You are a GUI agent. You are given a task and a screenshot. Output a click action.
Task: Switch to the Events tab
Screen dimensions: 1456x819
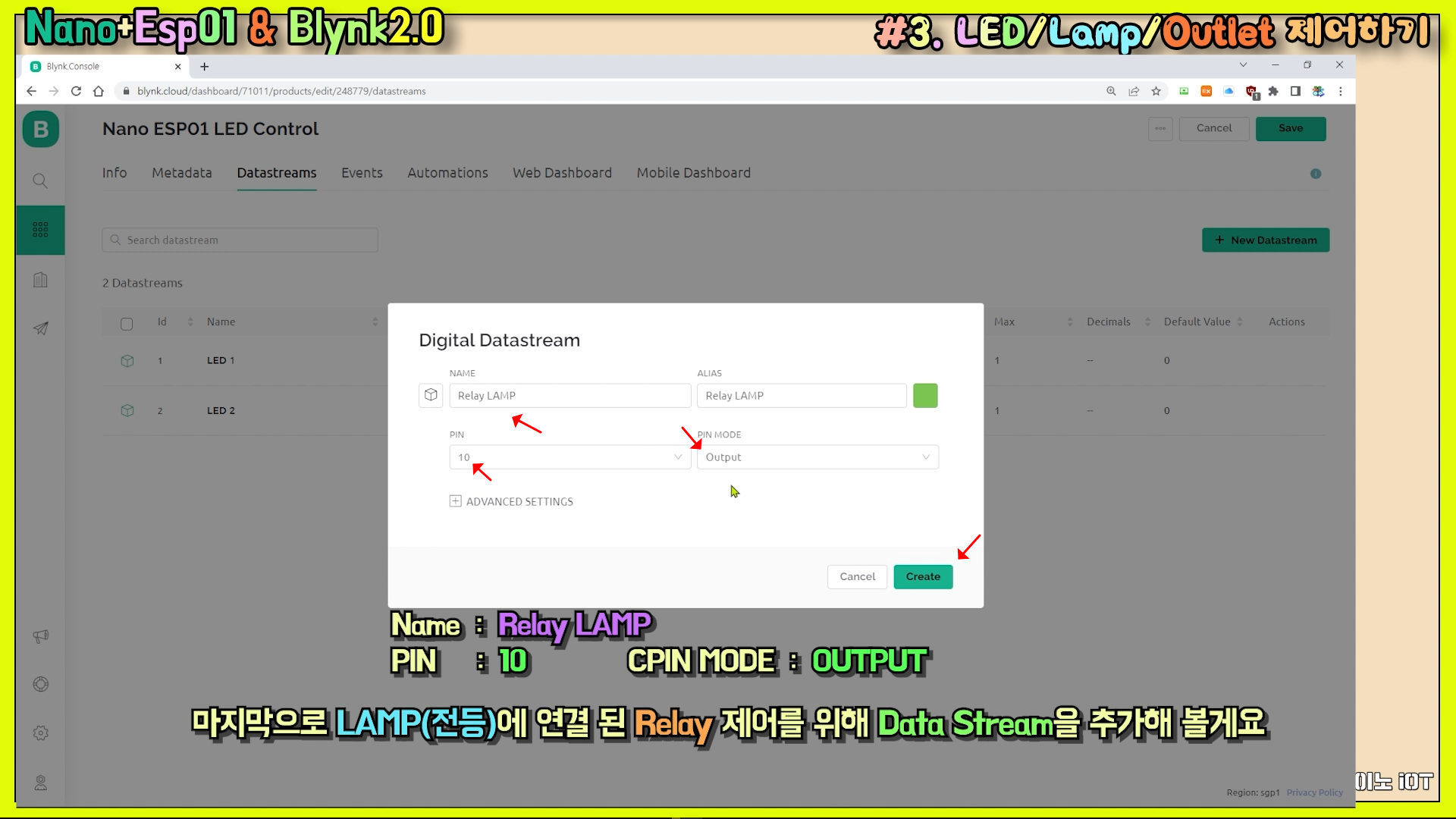pos(362,173)
